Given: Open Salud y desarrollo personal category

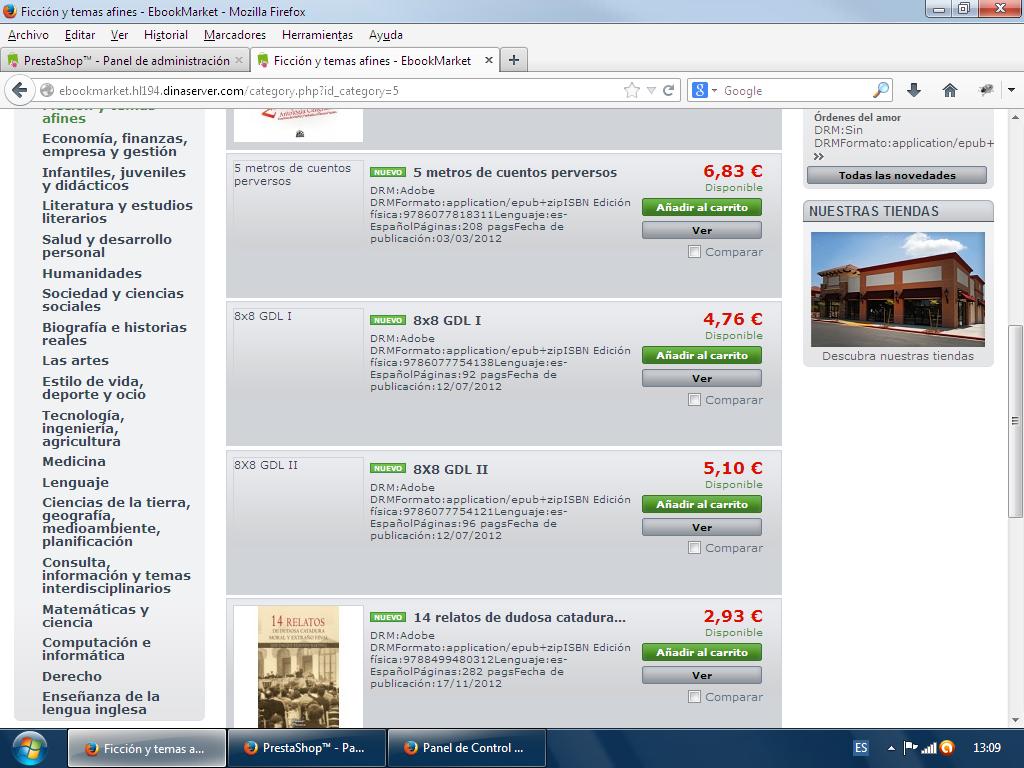Looking at the screenshot, I should [106, 246].
